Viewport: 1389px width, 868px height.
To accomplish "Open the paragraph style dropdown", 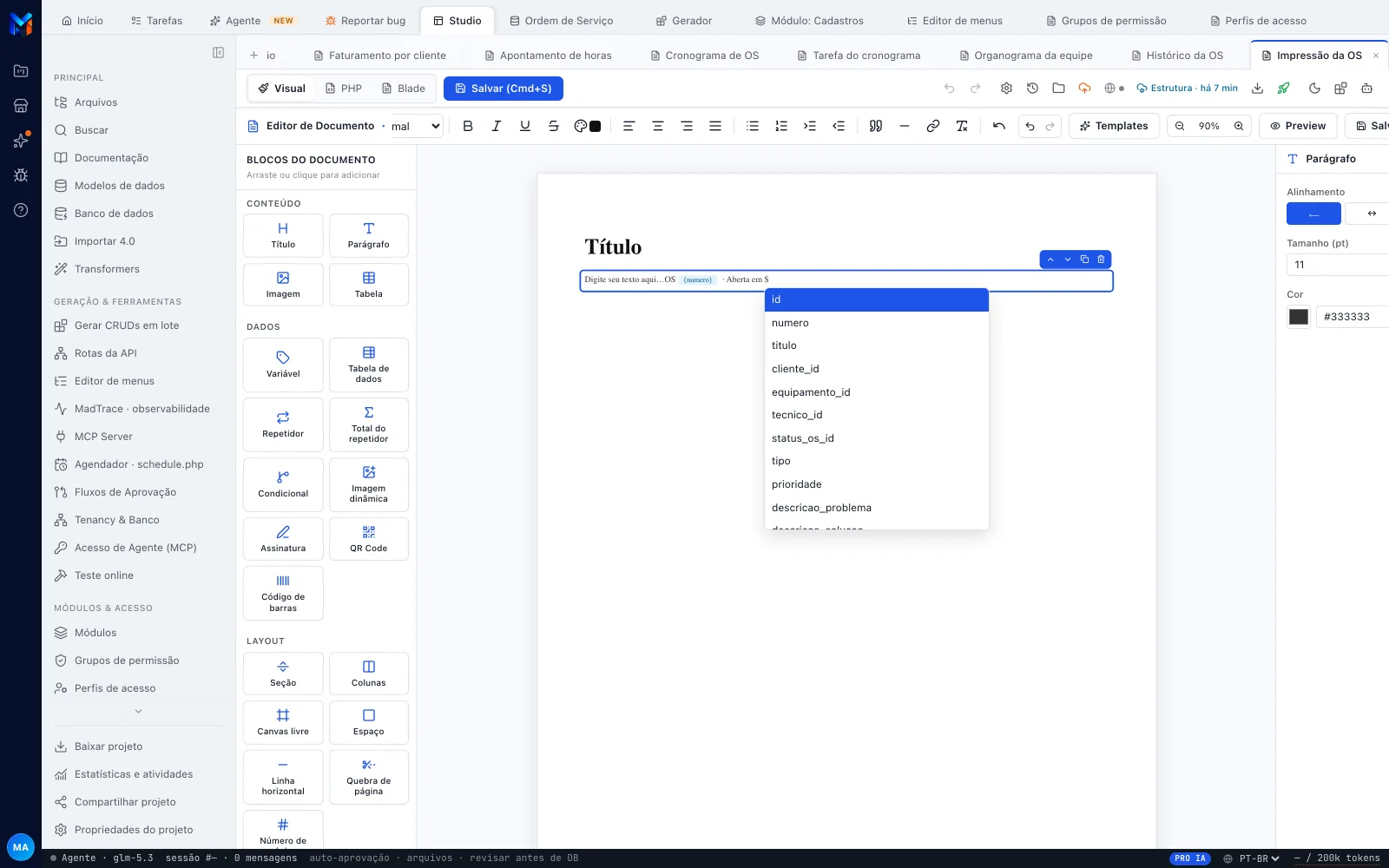I will click(417, 126).
